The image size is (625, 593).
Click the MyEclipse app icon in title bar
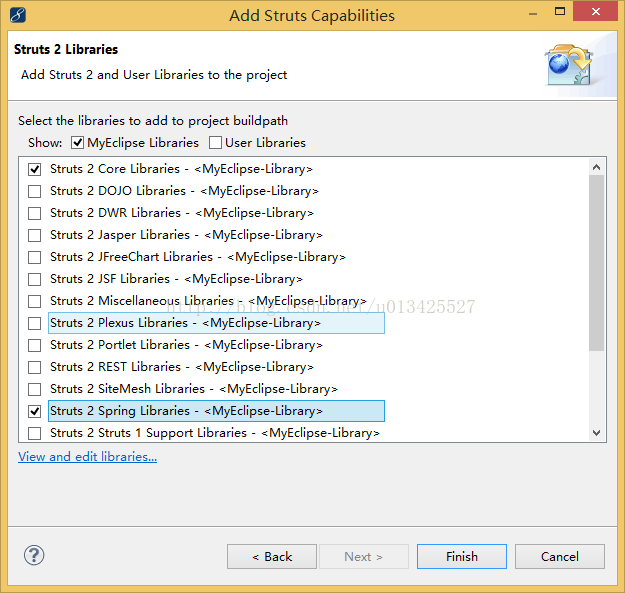pyautogui.click(x=19, y=15)
